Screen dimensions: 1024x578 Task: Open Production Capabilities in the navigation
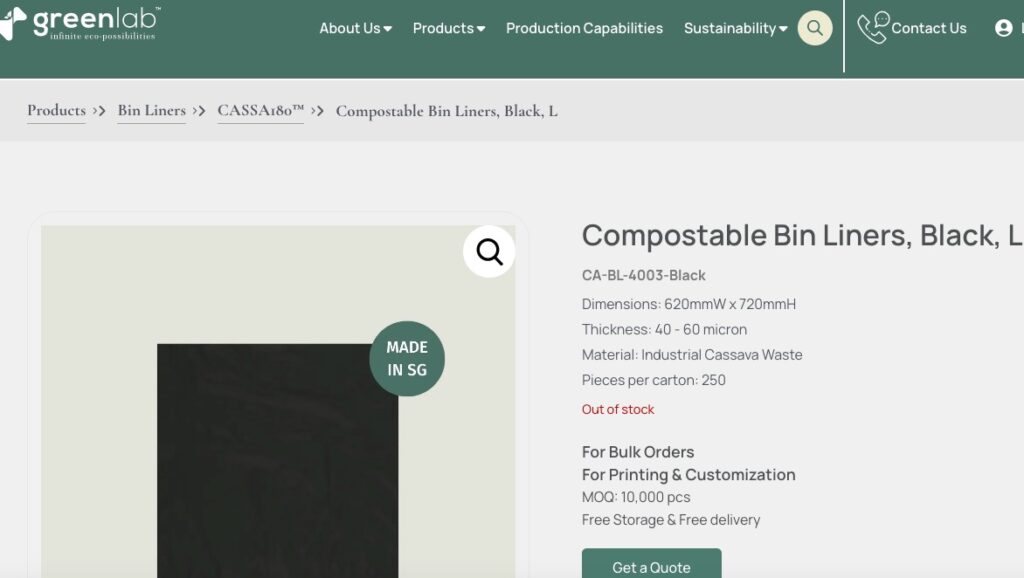pos(584,28)
